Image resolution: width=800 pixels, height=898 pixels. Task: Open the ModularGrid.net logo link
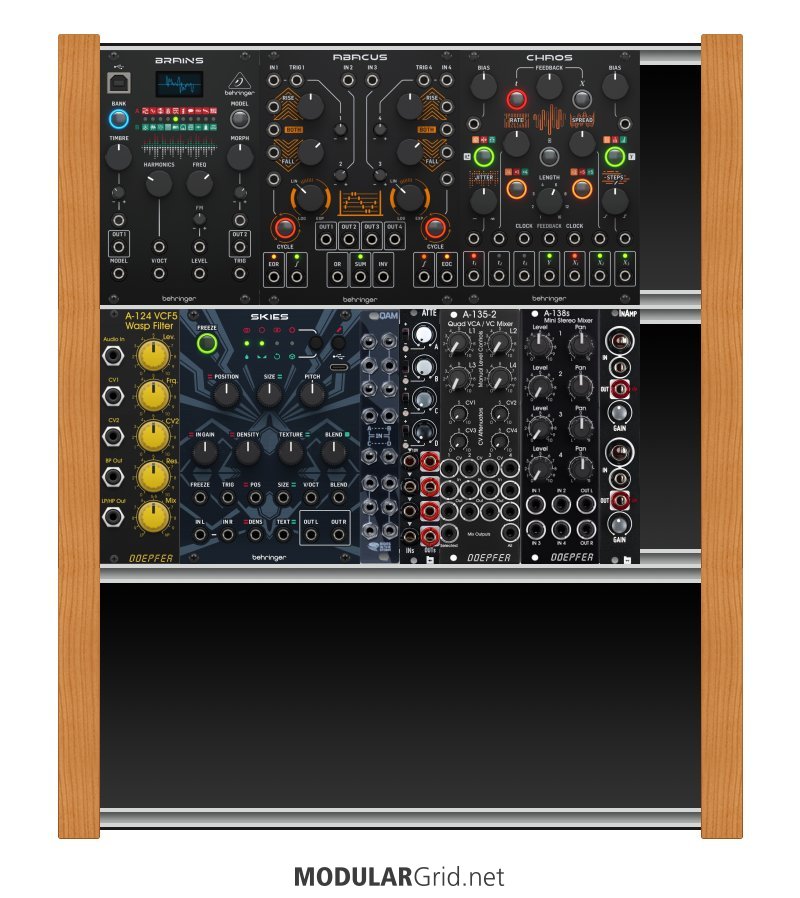399,877
